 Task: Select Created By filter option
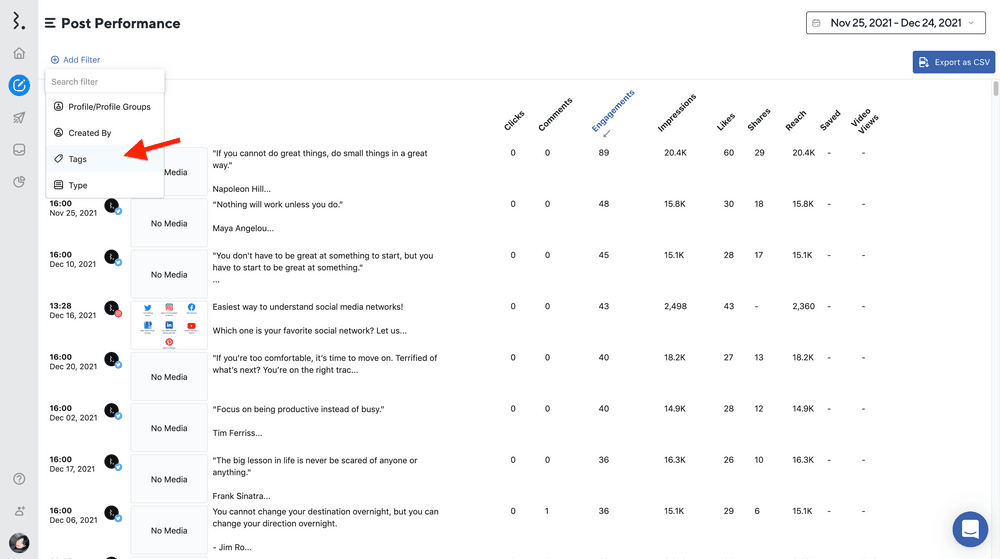point(89,133)
